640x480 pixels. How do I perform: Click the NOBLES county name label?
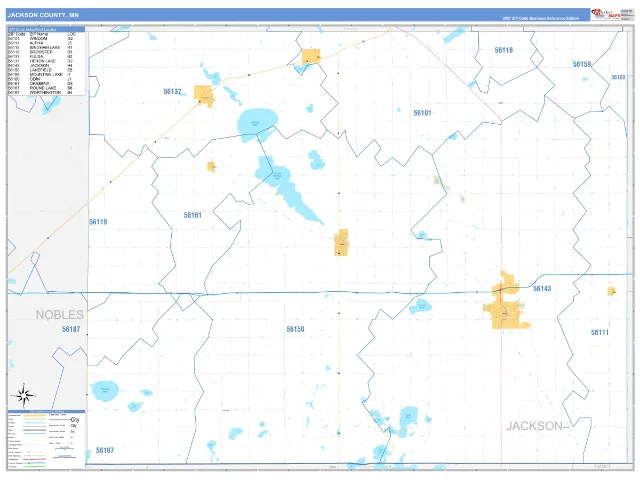[x=60, y=315]
